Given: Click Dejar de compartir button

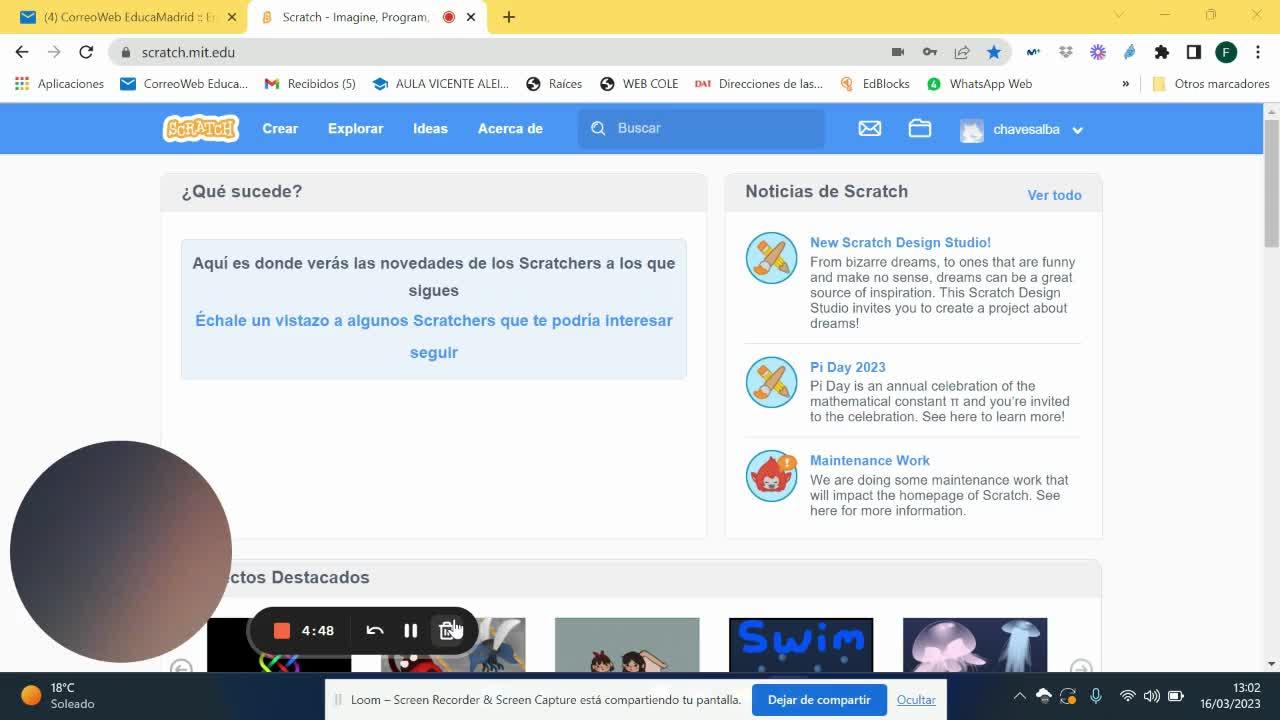Looking at the screenshot, I should (819, 700).
